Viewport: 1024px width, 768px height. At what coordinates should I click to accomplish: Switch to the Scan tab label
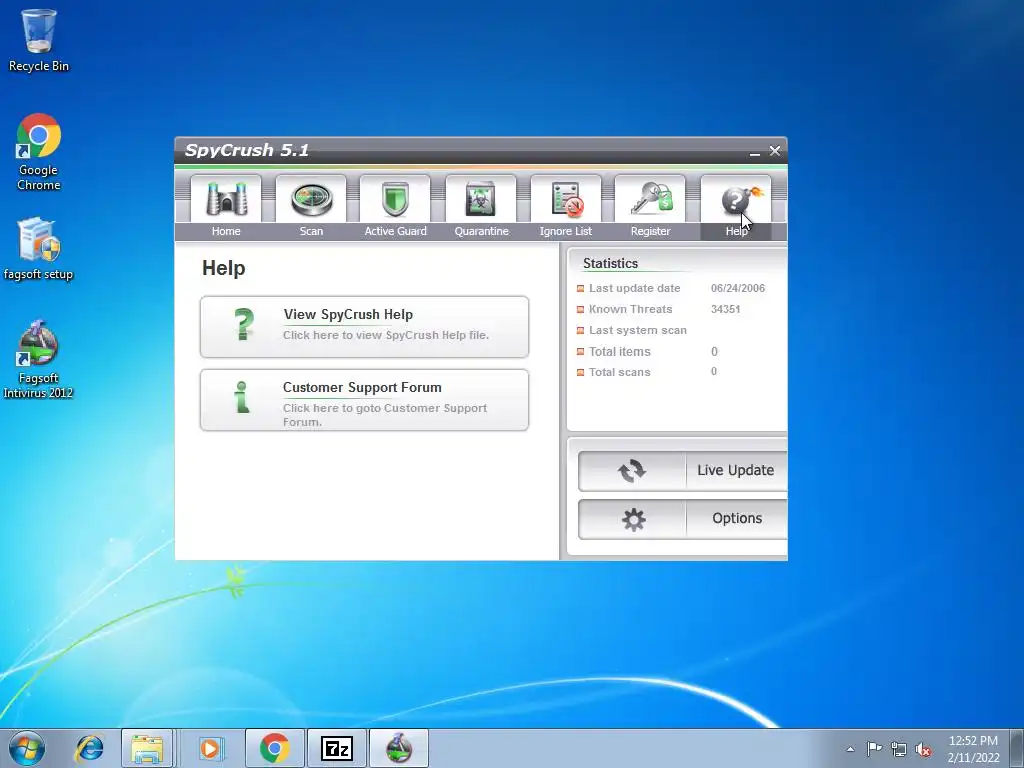pos(311,231)
